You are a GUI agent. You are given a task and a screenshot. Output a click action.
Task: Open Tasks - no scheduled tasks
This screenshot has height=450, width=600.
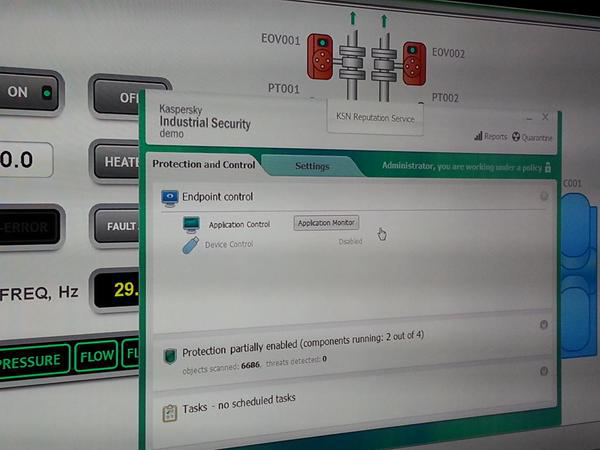point(239,404)
